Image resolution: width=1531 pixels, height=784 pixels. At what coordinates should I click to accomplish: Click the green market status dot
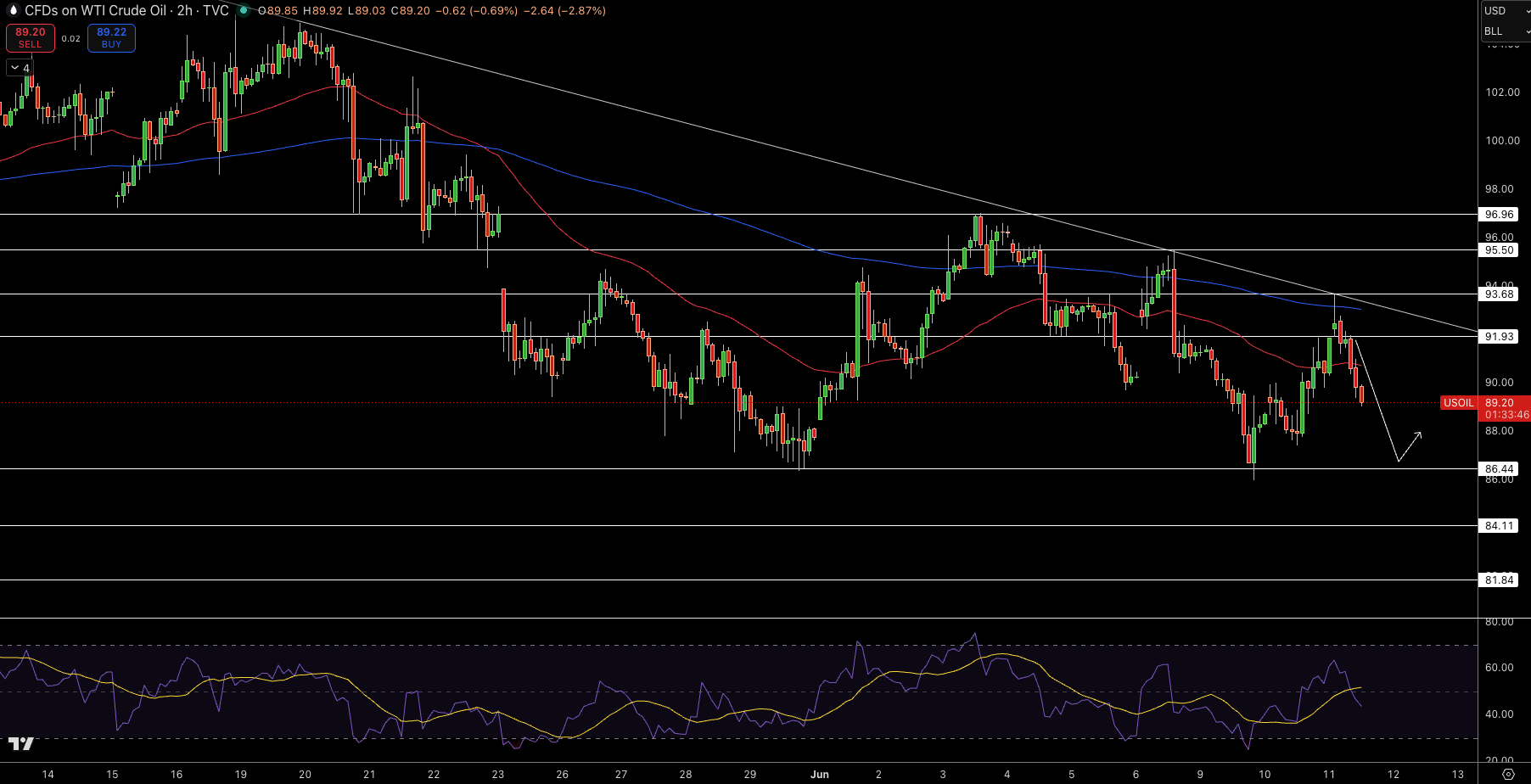tap(244, 10)
